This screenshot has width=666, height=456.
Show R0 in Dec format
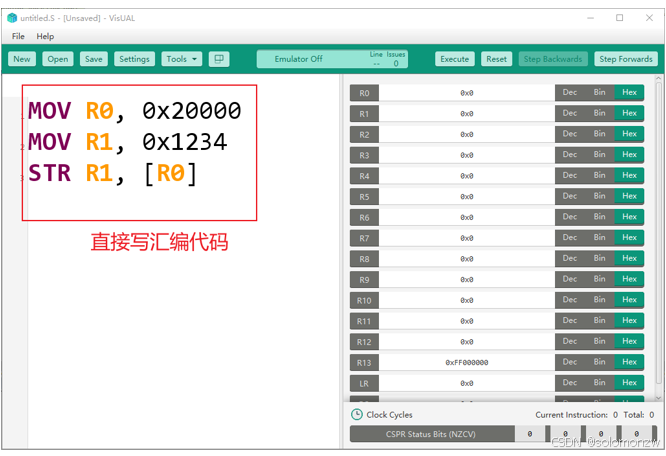pyautogui.click(x=570, y=92)
